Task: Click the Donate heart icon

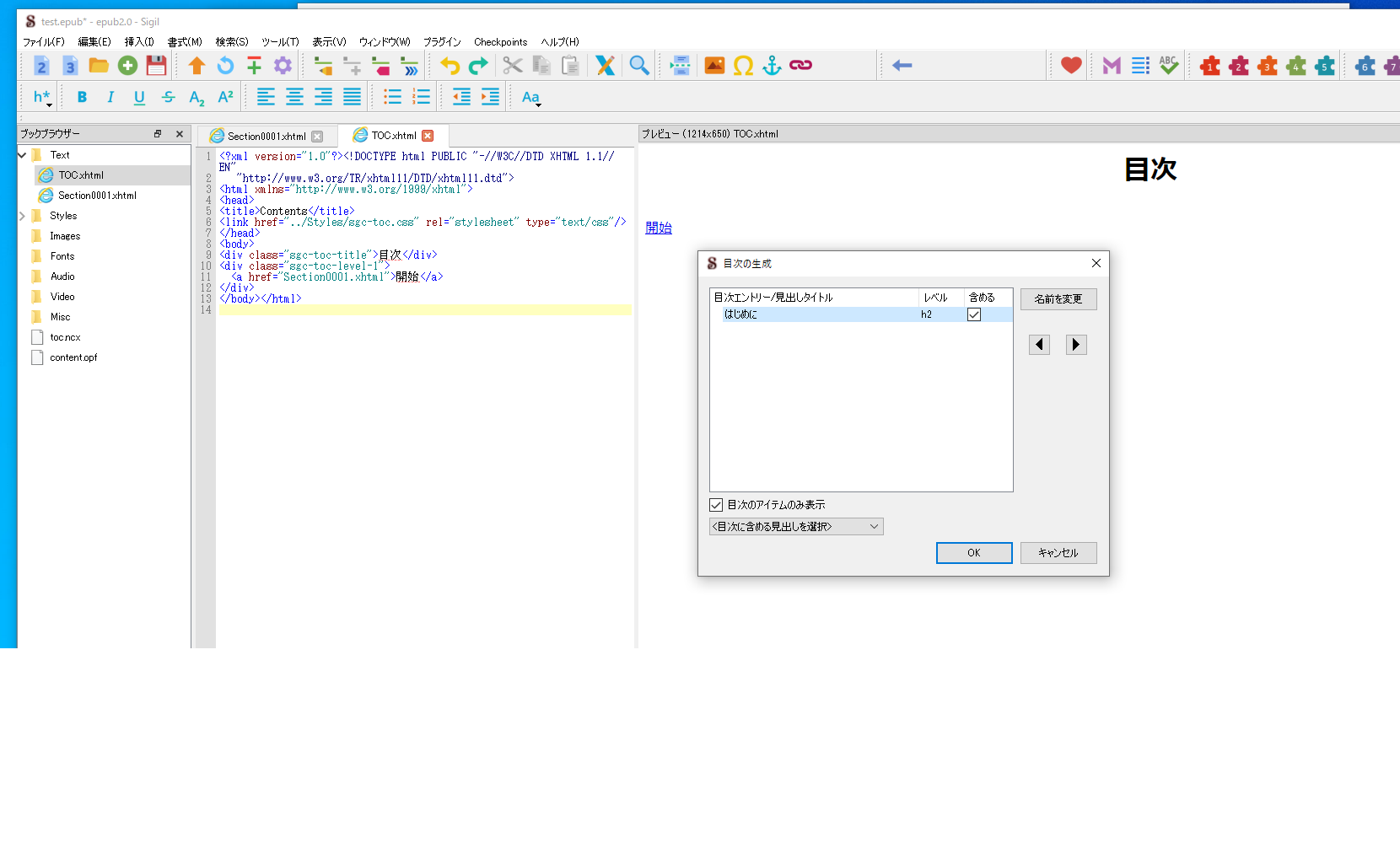Action: point(1071,66)
